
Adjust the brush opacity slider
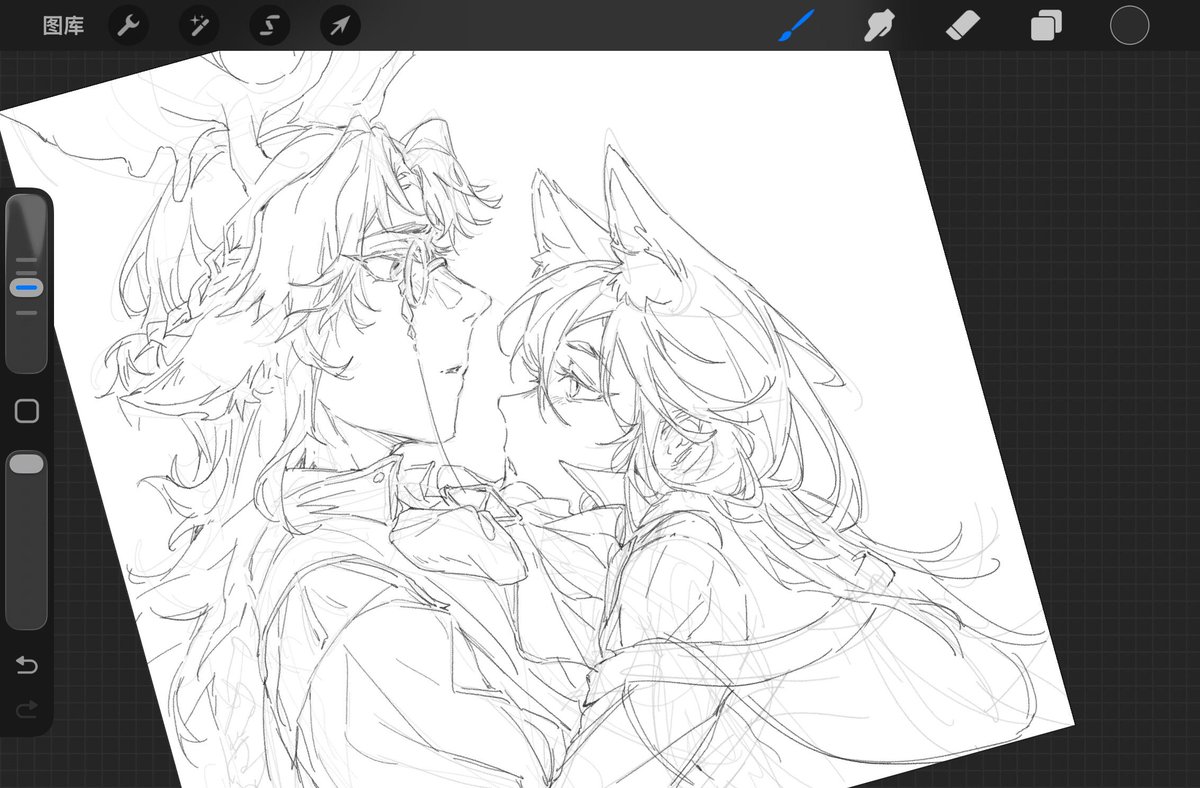tap(27, 540)
